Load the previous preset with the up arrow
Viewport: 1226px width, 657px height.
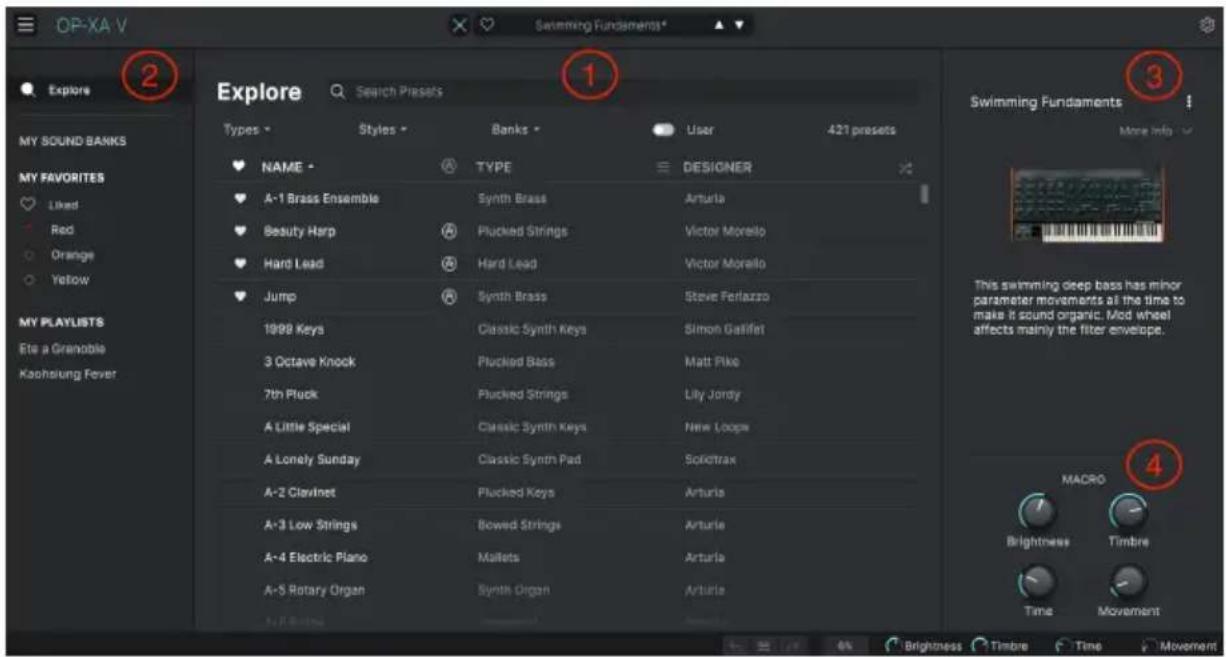(718, 26)
